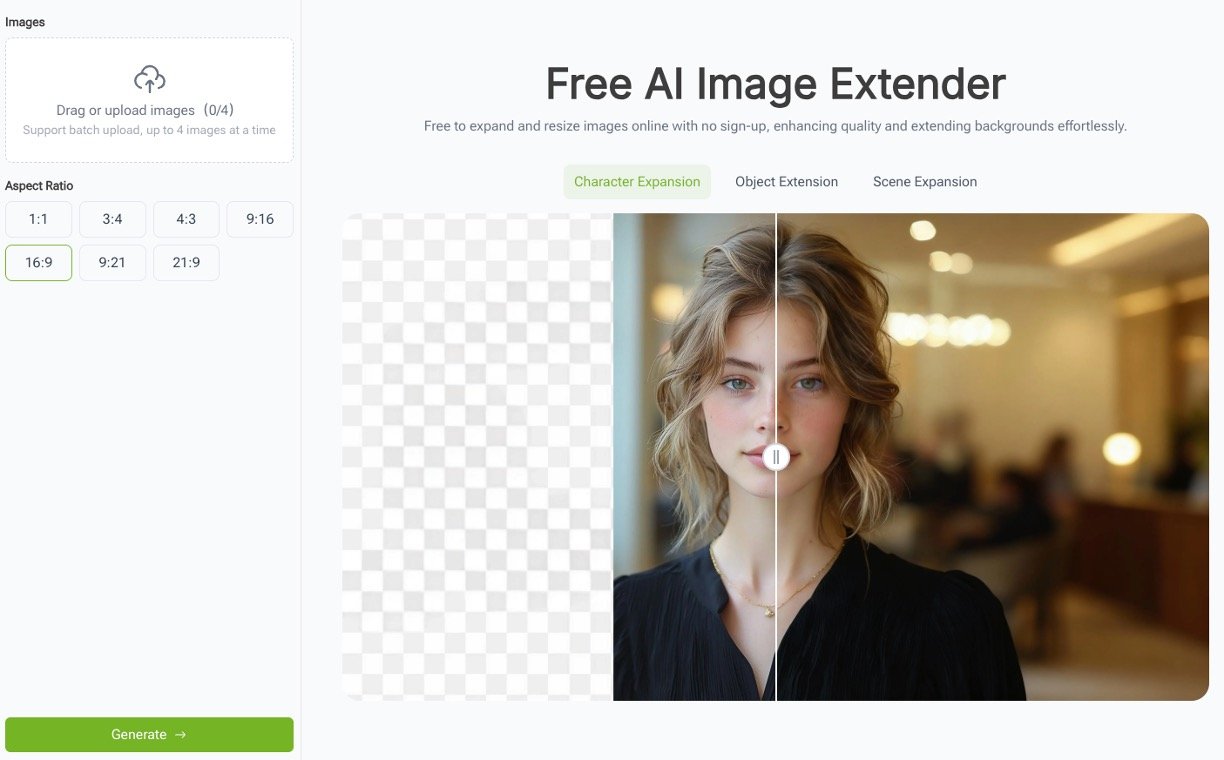Click the Images panel label
Image resolution: width=1224 pixels, height=760 pixels.
tap(26, 21)
